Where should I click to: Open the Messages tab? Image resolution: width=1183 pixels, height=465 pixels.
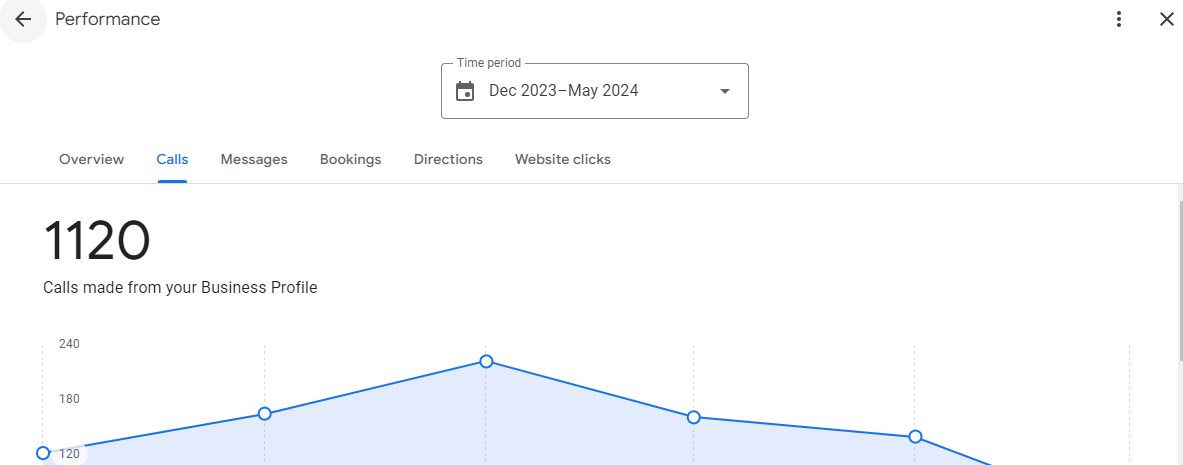[254, 159]
